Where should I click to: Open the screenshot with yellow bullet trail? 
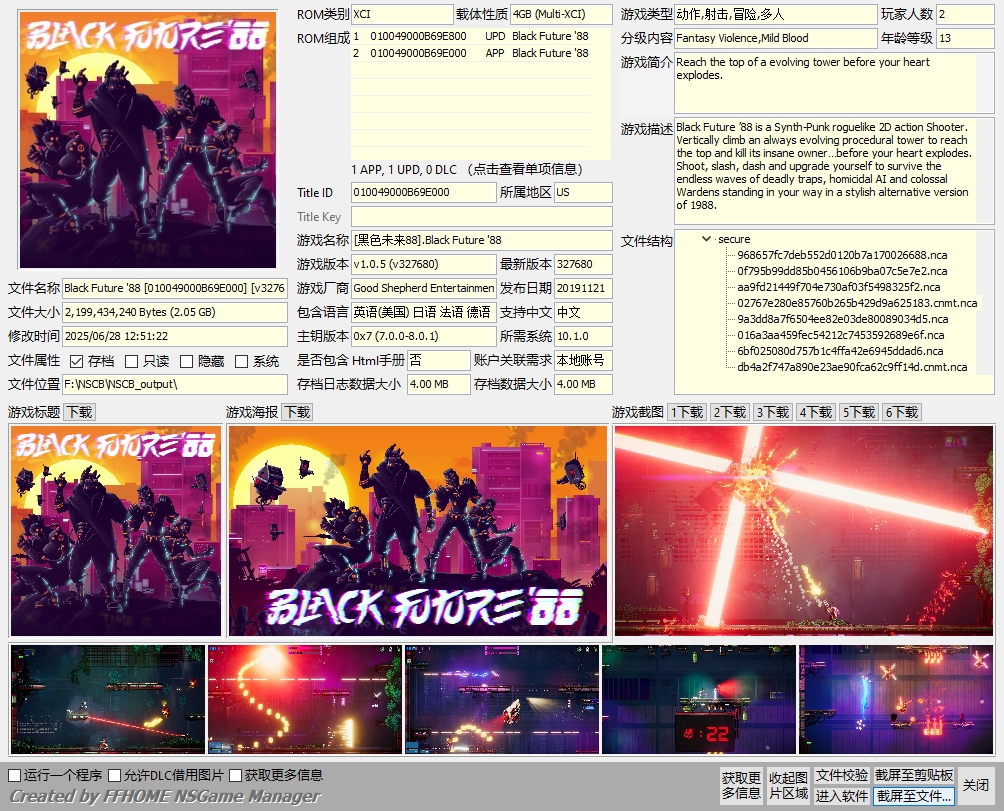[305, 699]
